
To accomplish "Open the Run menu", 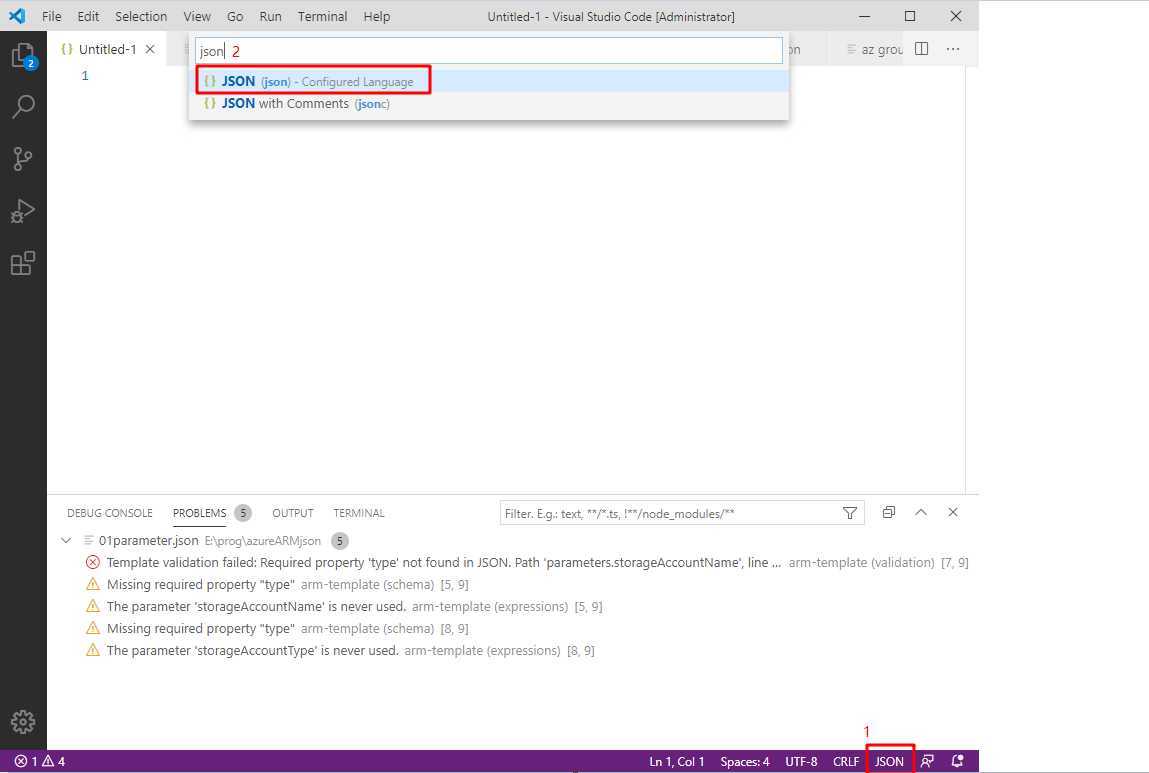I will click(270, 16).
